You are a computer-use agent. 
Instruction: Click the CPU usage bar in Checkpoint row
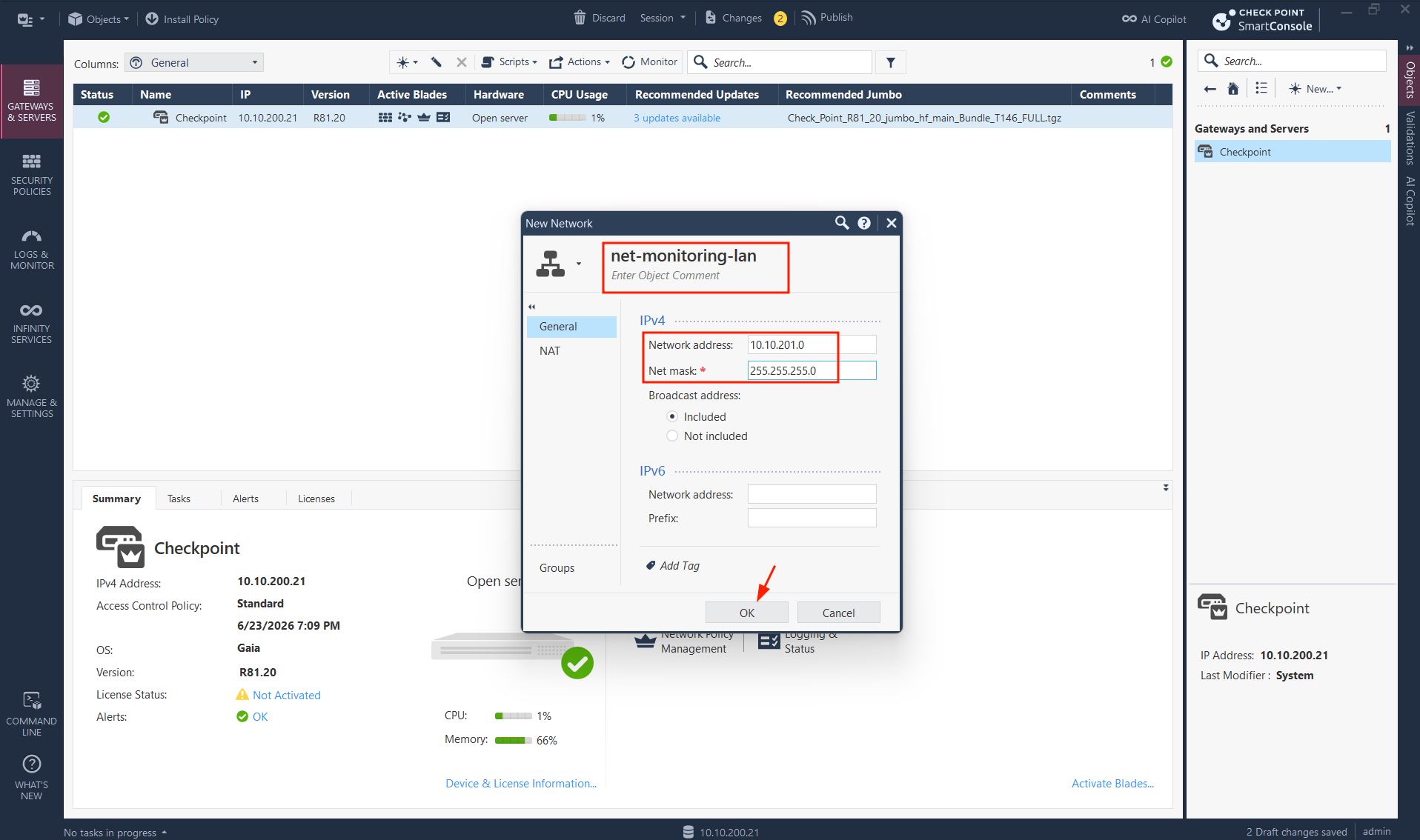pos(567,118)
